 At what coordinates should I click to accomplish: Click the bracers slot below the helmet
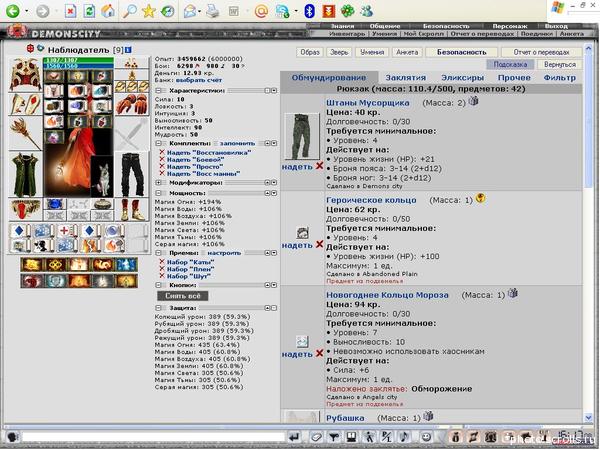pos(25,104)
